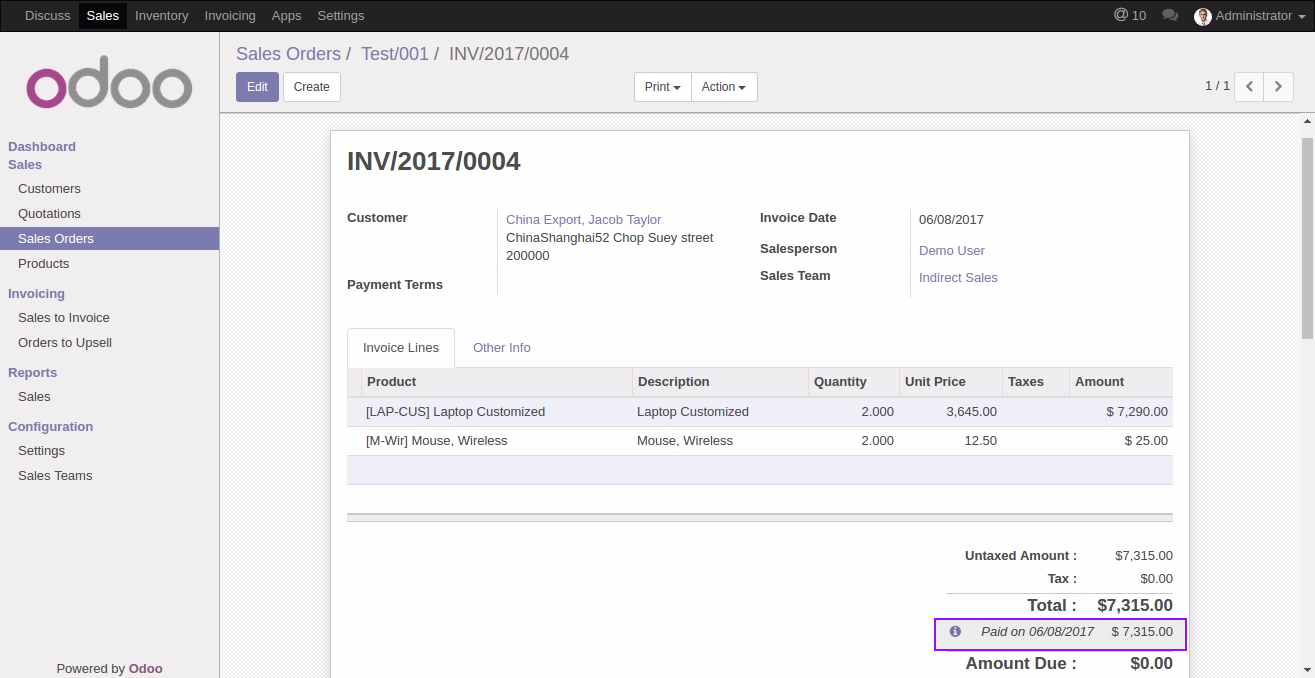
Task: Open the Apps menu
Action: 286,16
